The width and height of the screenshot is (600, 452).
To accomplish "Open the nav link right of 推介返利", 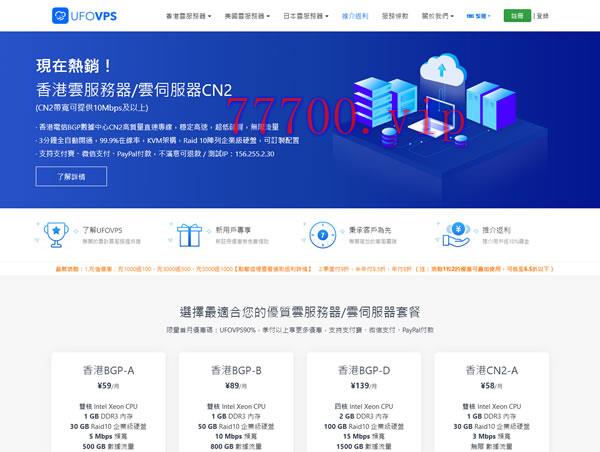I will pos(395,16).
